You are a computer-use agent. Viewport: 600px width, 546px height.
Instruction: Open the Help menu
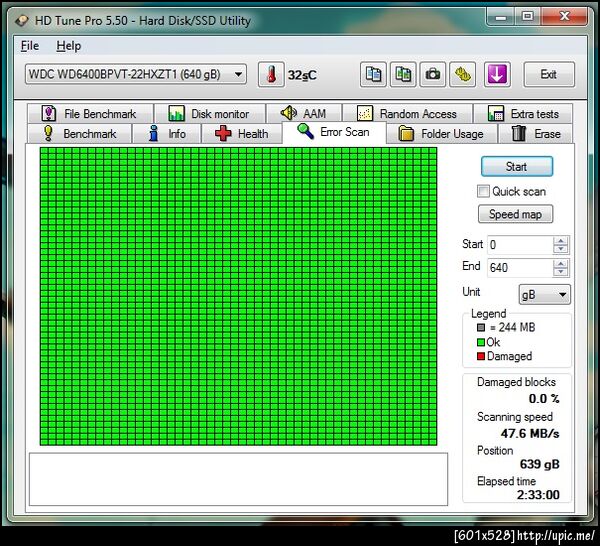pyautogui.click(x=69, y=46)
